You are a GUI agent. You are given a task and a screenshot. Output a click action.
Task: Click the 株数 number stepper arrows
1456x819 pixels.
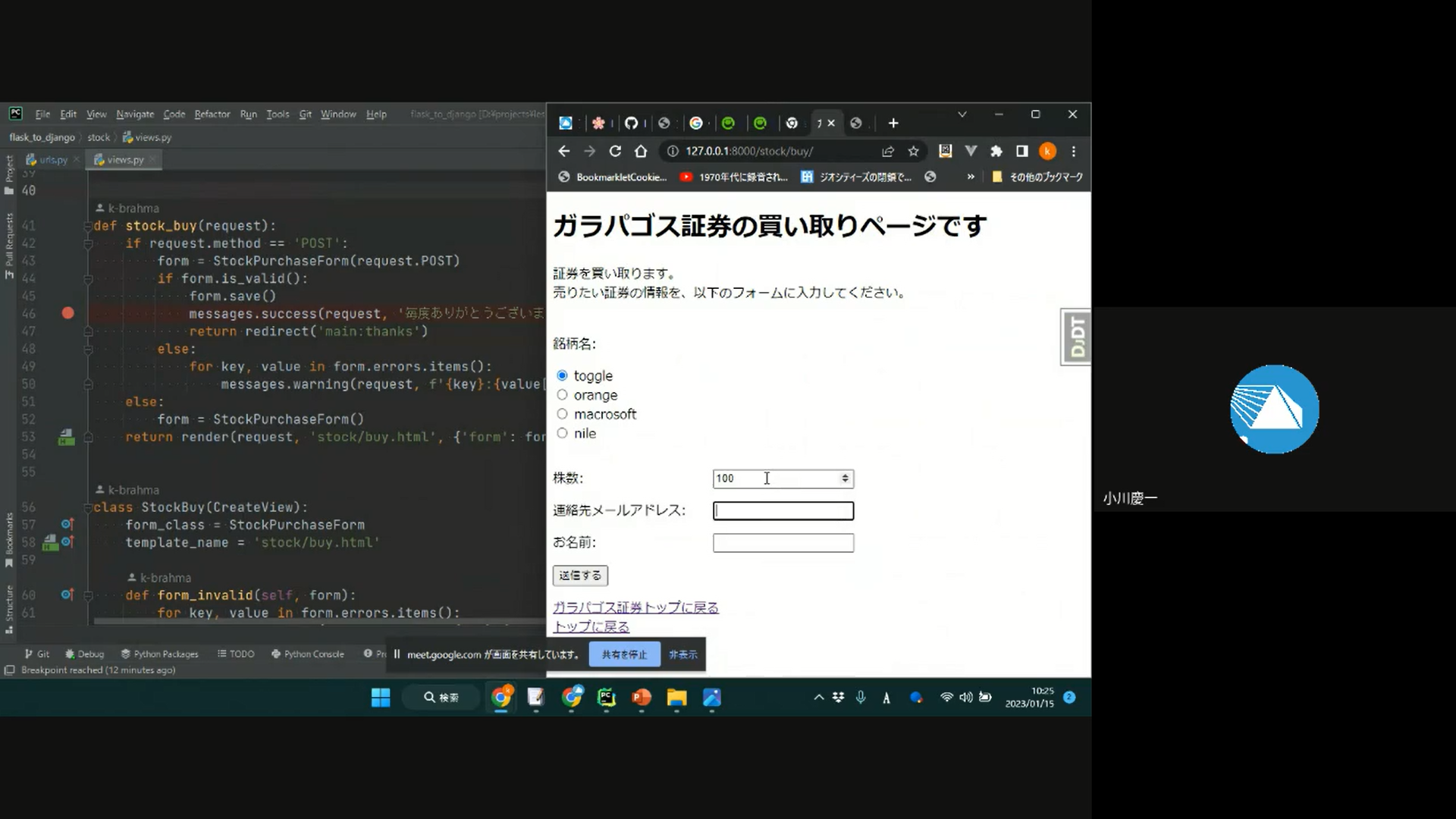845,479
